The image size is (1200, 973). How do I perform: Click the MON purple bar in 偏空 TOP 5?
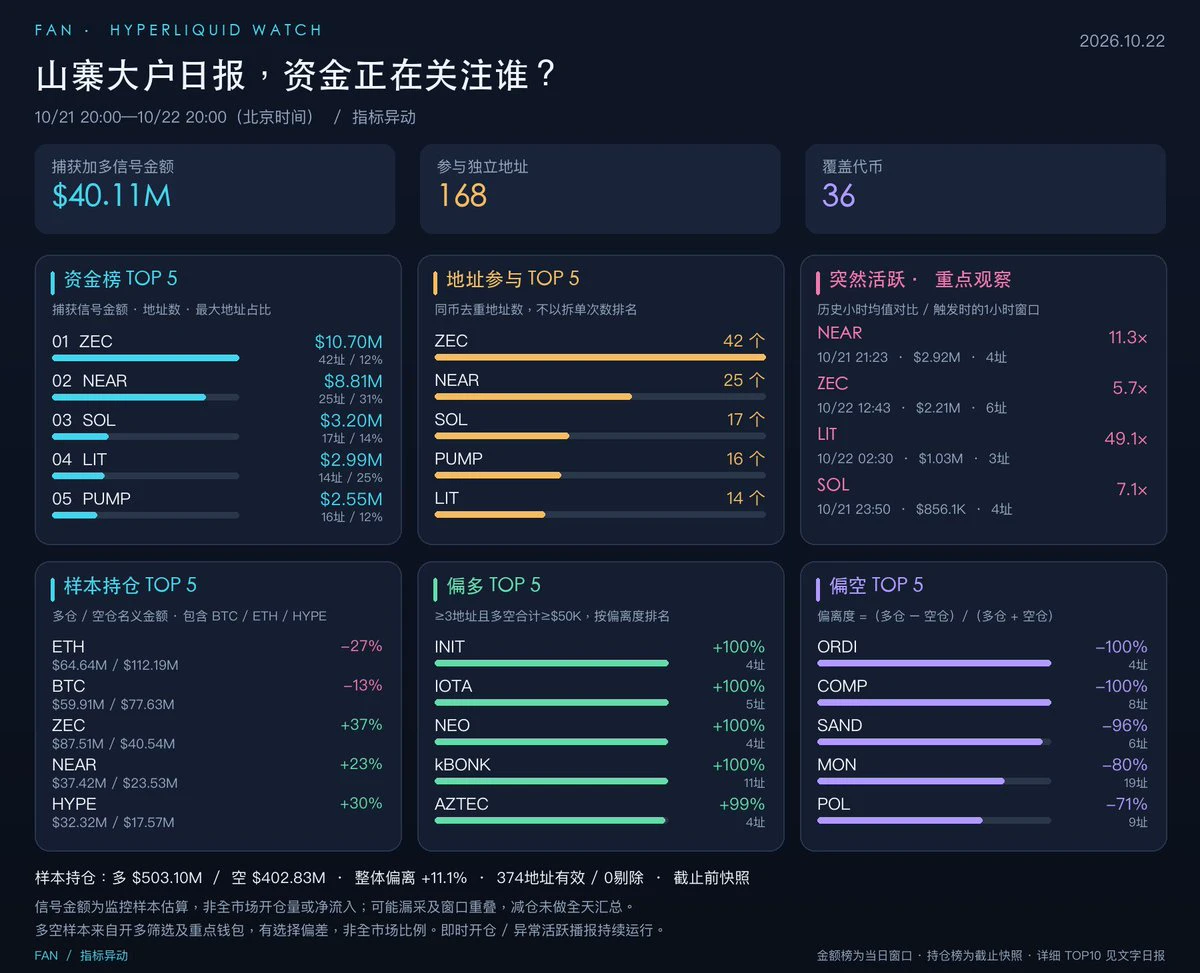(911, 781)
